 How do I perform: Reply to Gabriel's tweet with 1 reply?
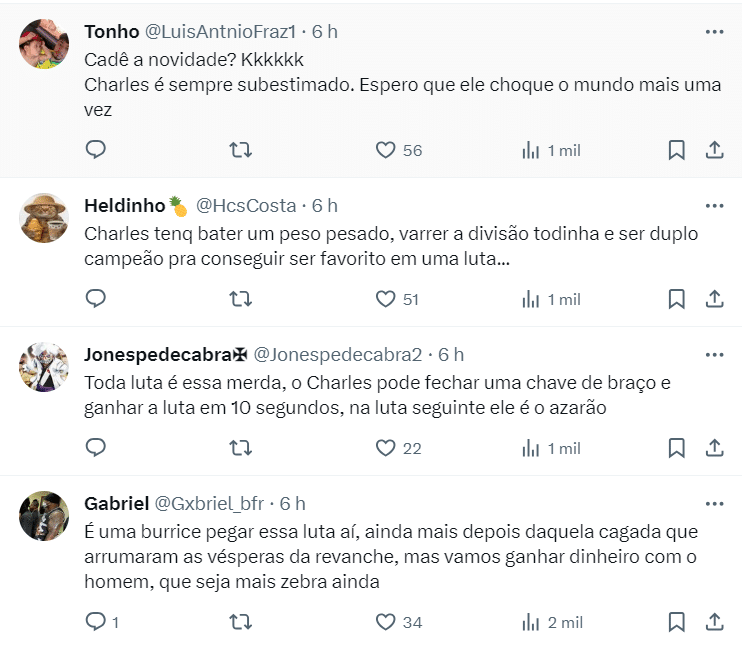click(x=96, y=622)
